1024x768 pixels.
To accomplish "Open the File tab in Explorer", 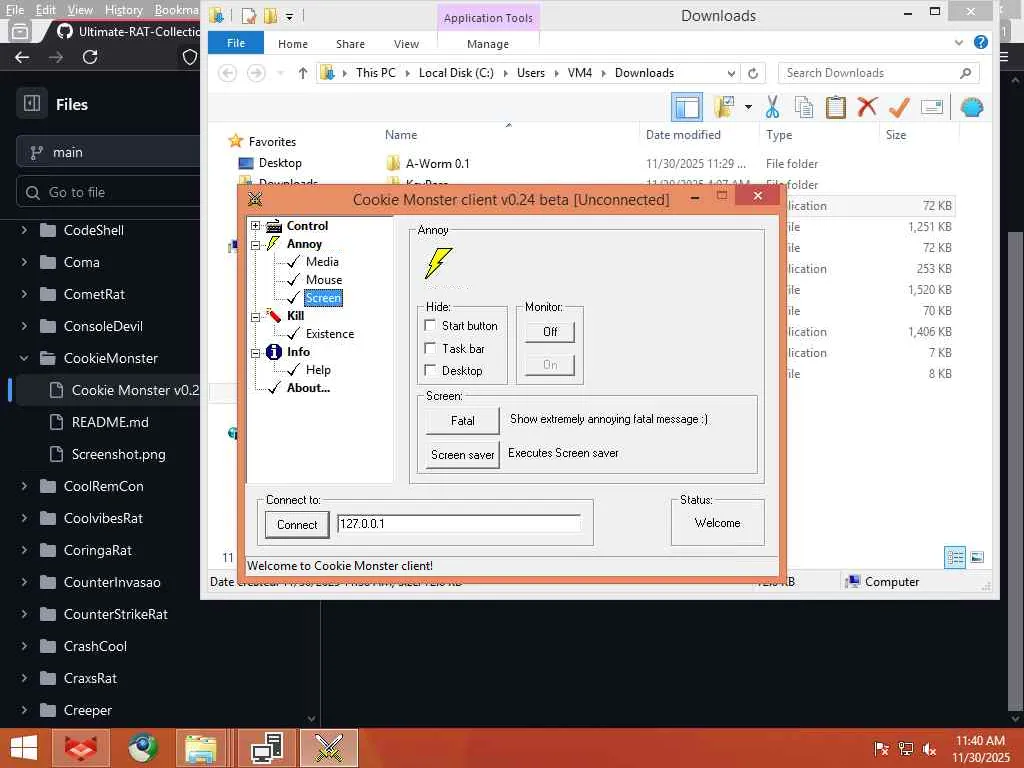I will point(236,43).
